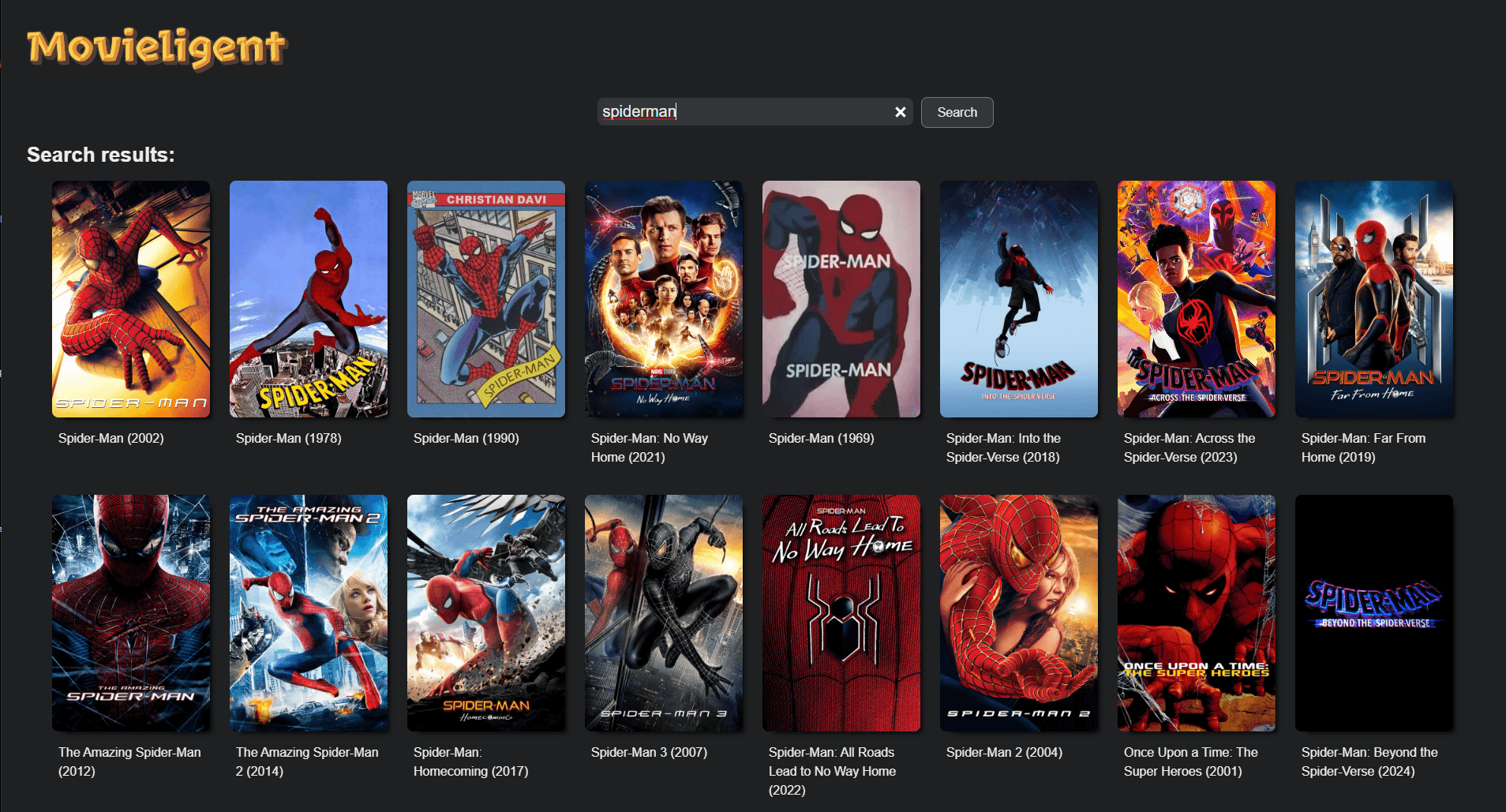Click title Spider-Man: Homecoming (2017)
The height and width of the screenshot is (812, 1506).
click(471, 761)
